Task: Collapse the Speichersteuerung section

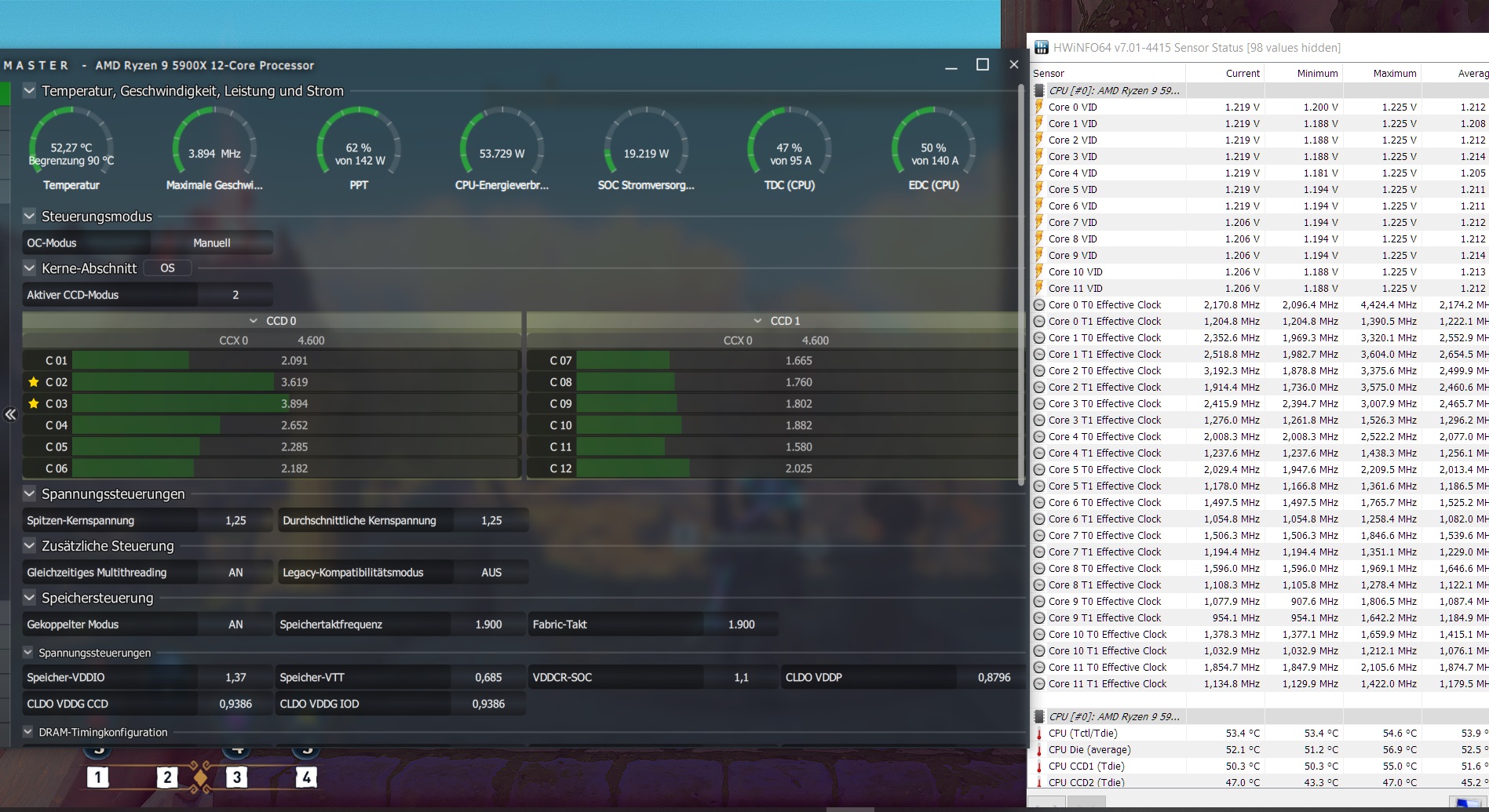Action: click(x=29, y=597)
